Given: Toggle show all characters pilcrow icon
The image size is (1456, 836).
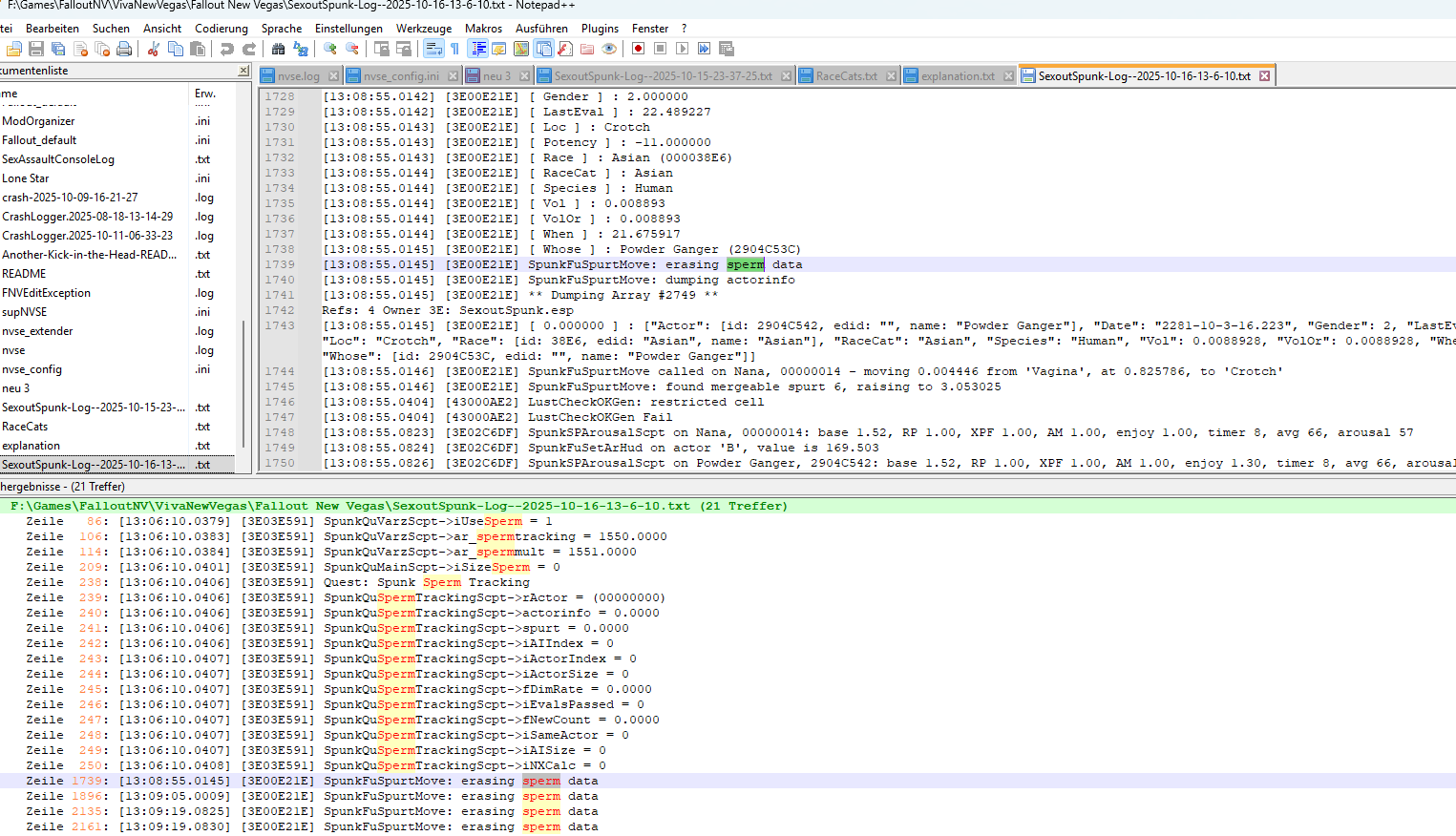Looking at the screenshot, I should coord(454,49).
